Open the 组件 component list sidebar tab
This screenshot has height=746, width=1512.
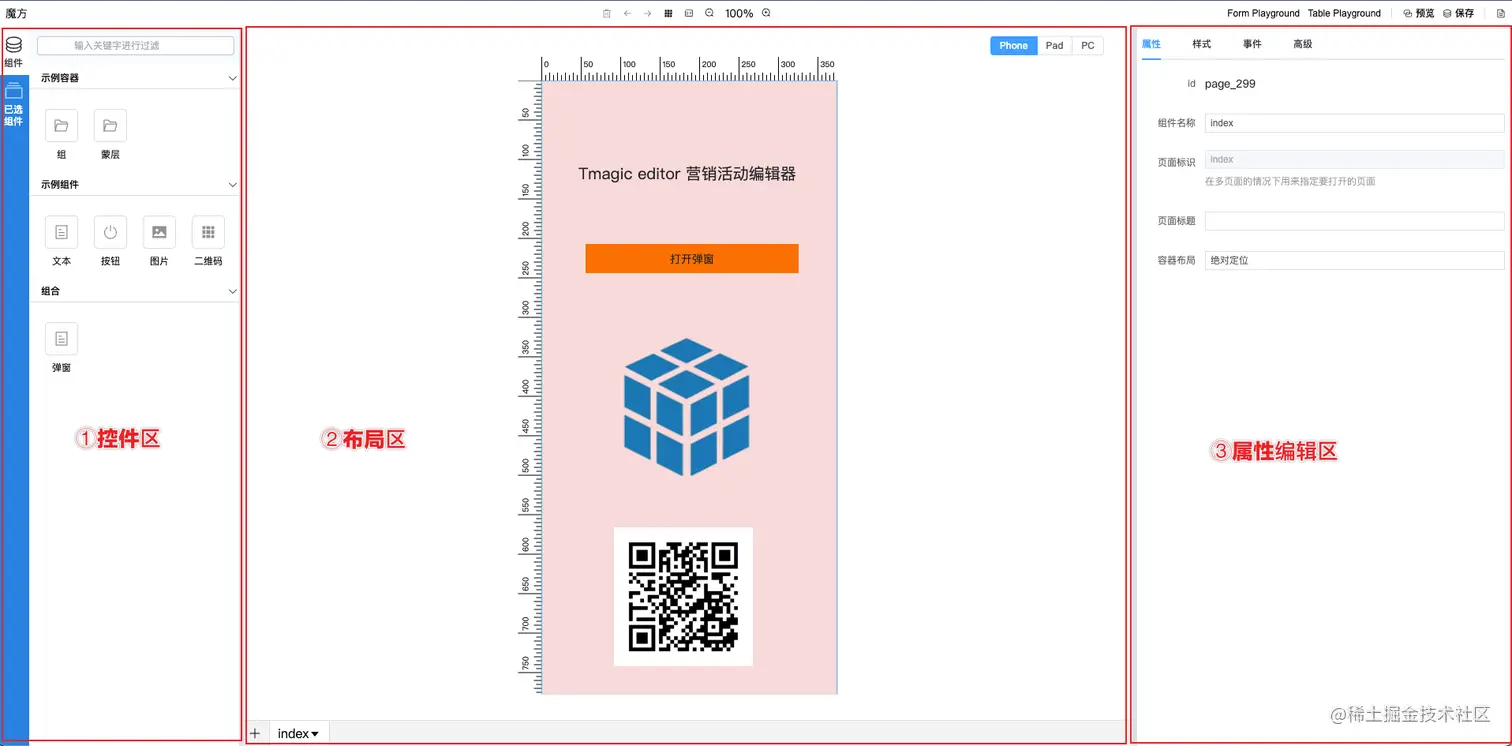click(14, 52)
